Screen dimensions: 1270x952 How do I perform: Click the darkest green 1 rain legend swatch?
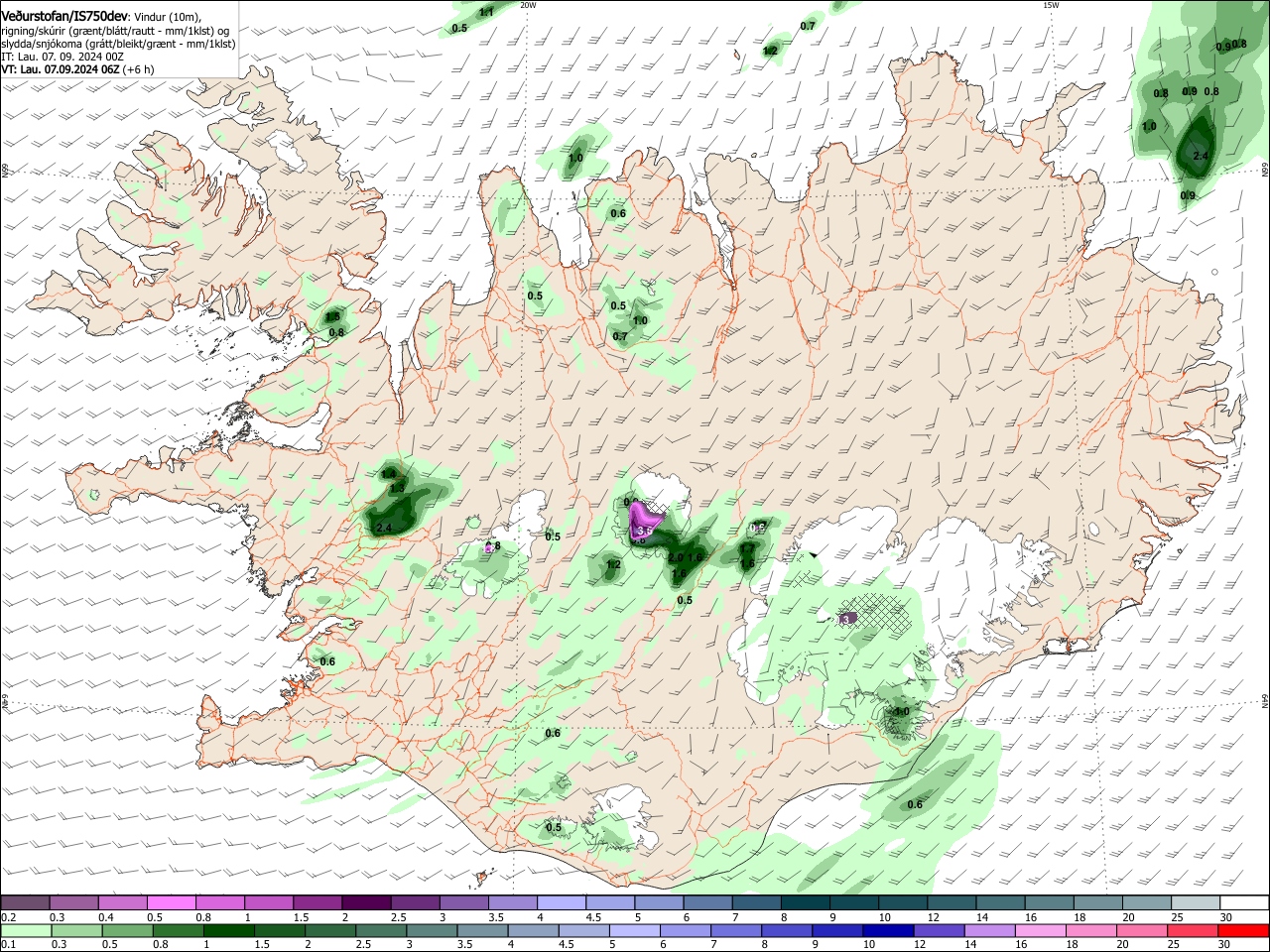tap(228, 931)
